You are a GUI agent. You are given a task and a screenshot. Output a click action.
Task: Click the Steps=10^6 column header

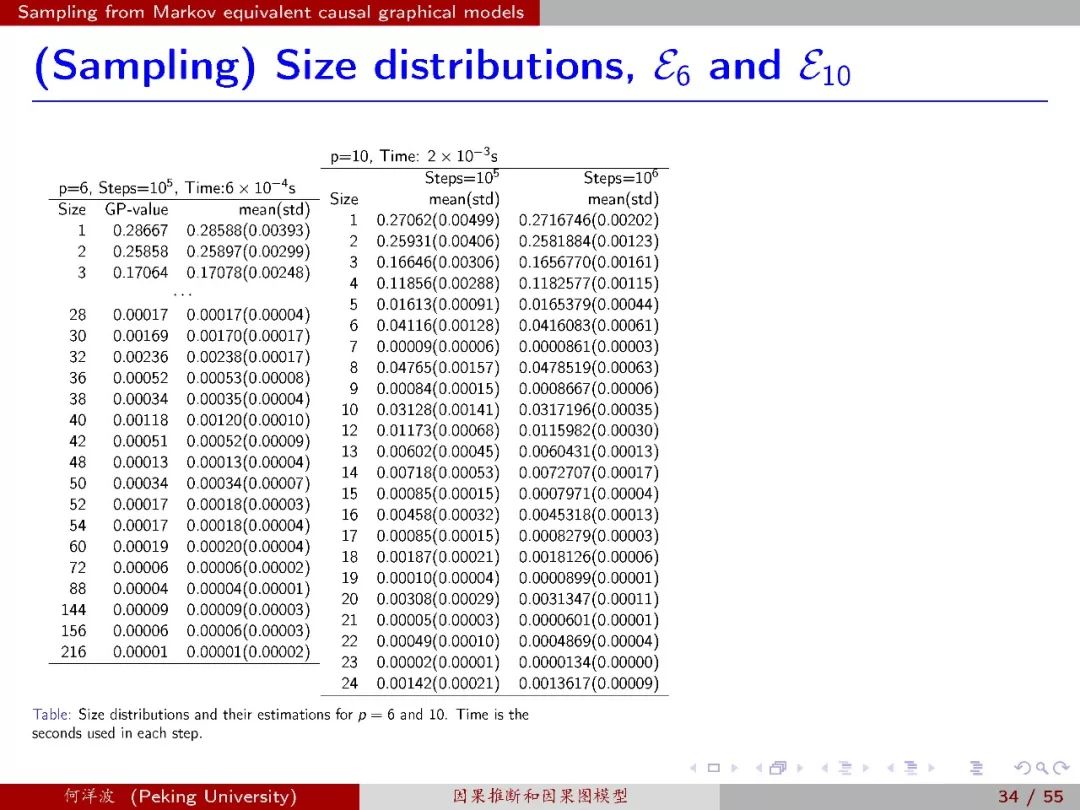[x=621, y=177]
